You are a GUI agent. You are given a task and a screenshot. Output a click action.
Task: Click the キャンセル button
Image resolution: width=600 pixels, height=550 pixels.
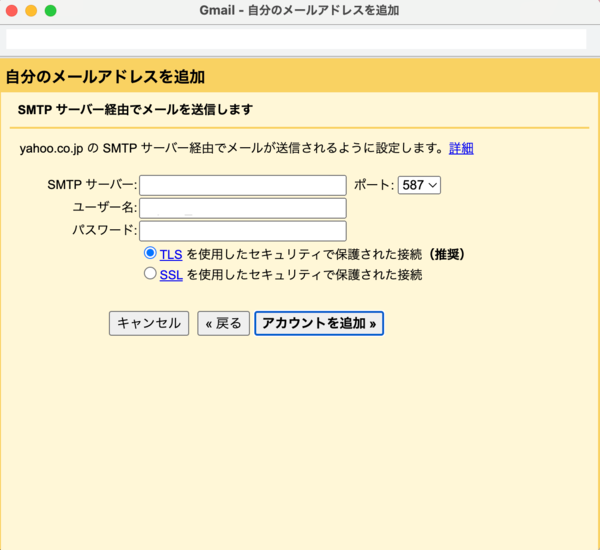(149, 323)
